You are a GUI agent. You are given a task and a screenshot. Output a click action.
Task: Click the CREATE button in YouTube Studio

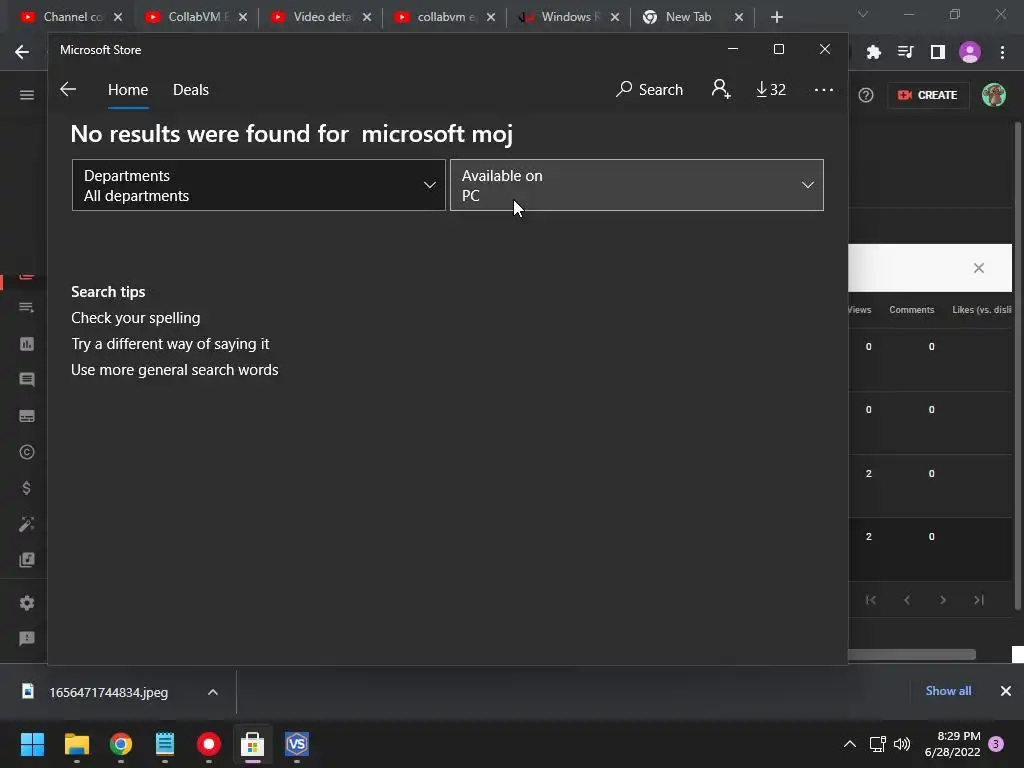coord(927,95)
